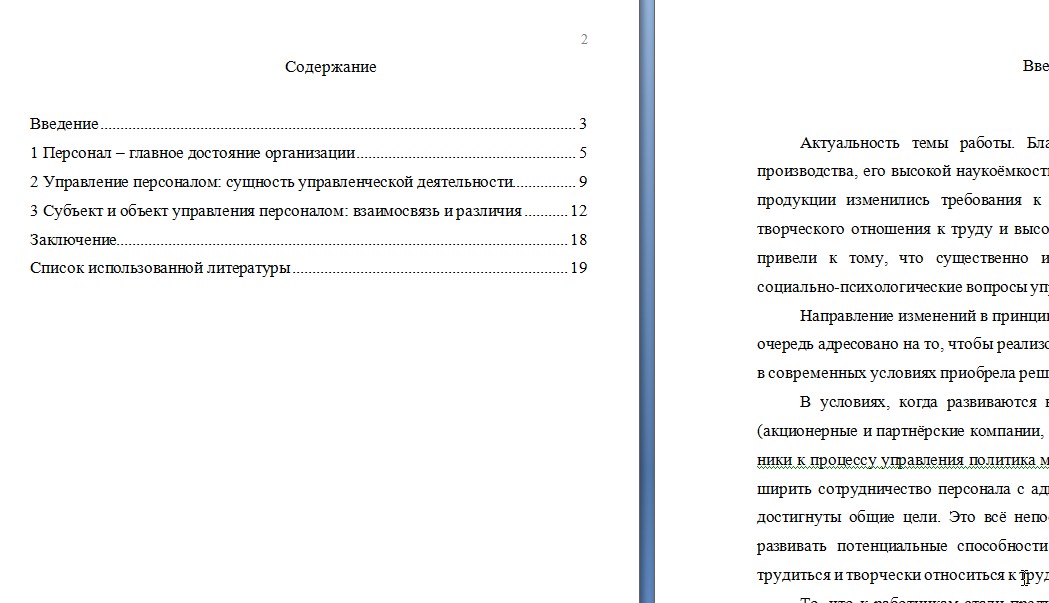The image size is (1049, 603).
Task: Click page number 12 in the contents
Action: click(x=579, y=211)
